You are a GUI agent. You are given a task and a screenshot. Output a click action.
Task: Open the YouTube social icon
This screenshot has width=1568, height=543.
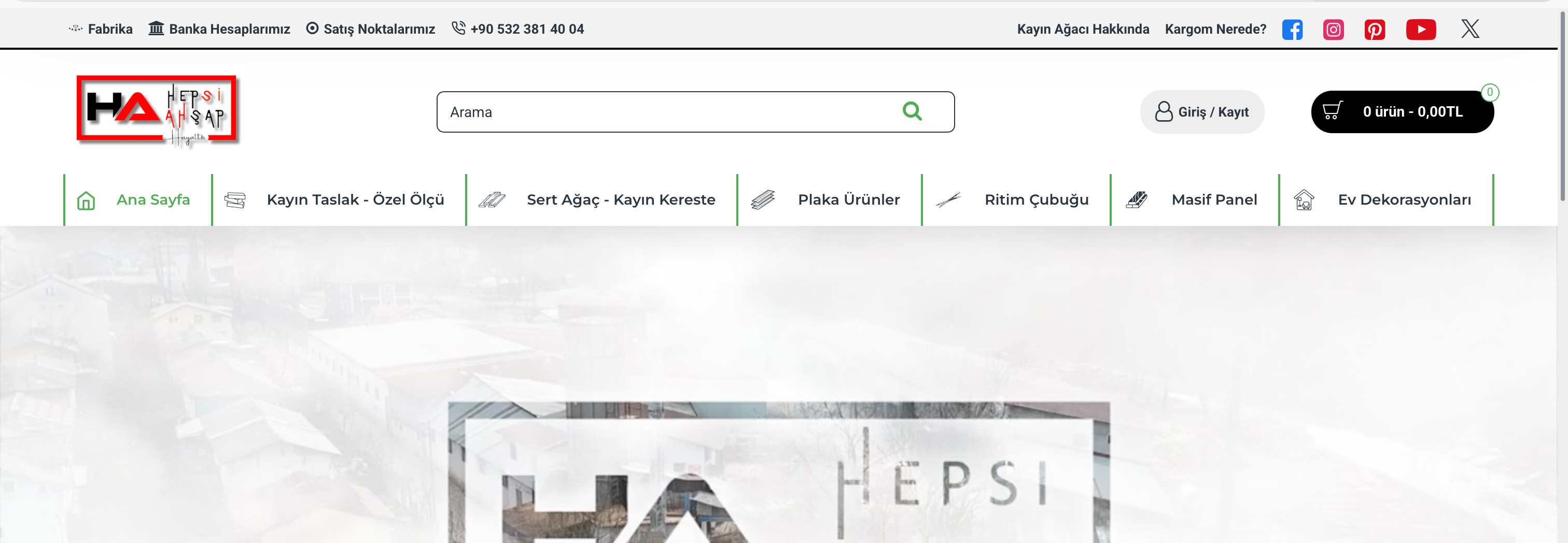1421,28
